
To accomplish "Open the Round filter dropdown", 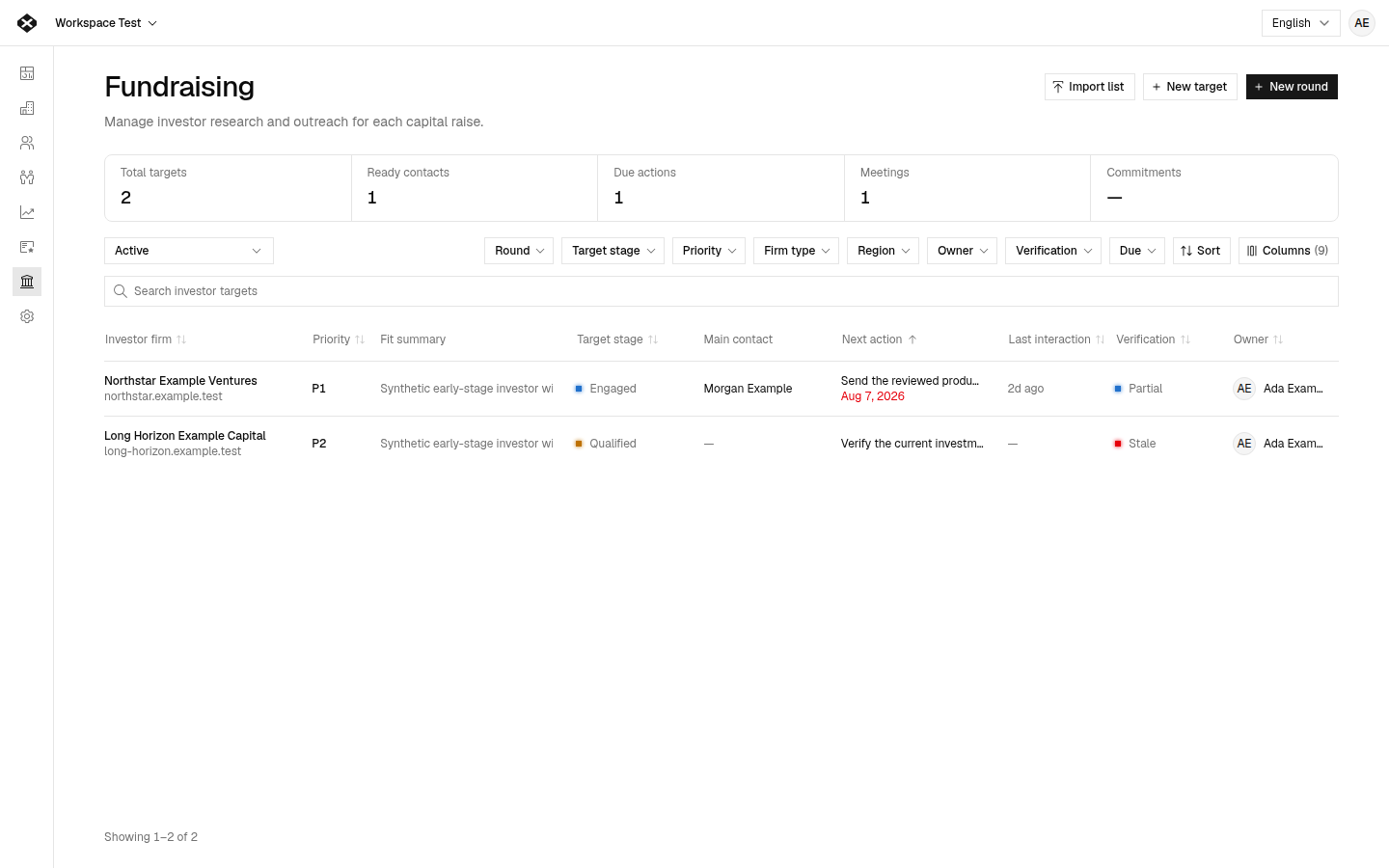I will click(x=519, y=251).
